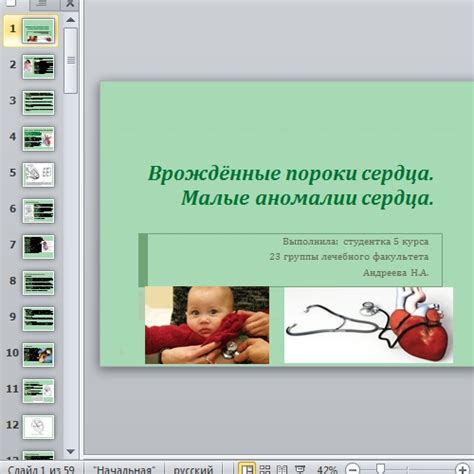Open zoom dialog via 42% level
The height and width of the screenshot is (474, 474).
[327, 470]
